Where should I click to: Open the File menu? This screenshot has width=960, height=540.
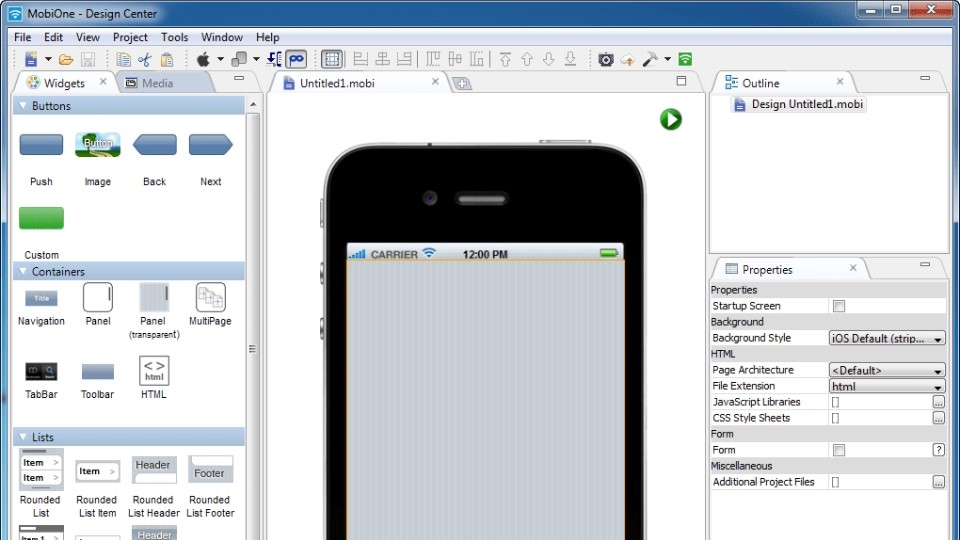[23, 37]
